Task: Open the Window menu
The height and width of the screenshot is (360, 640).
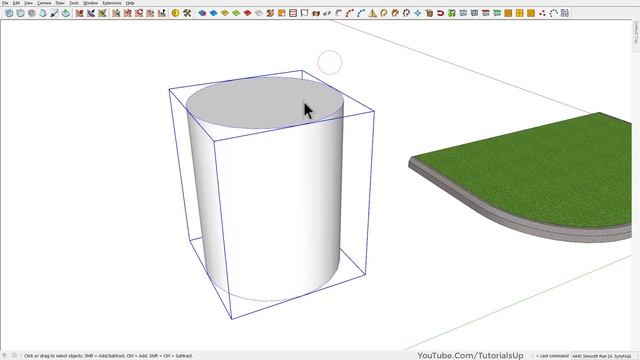Action: pyautogui.click(x=91, y=3)
